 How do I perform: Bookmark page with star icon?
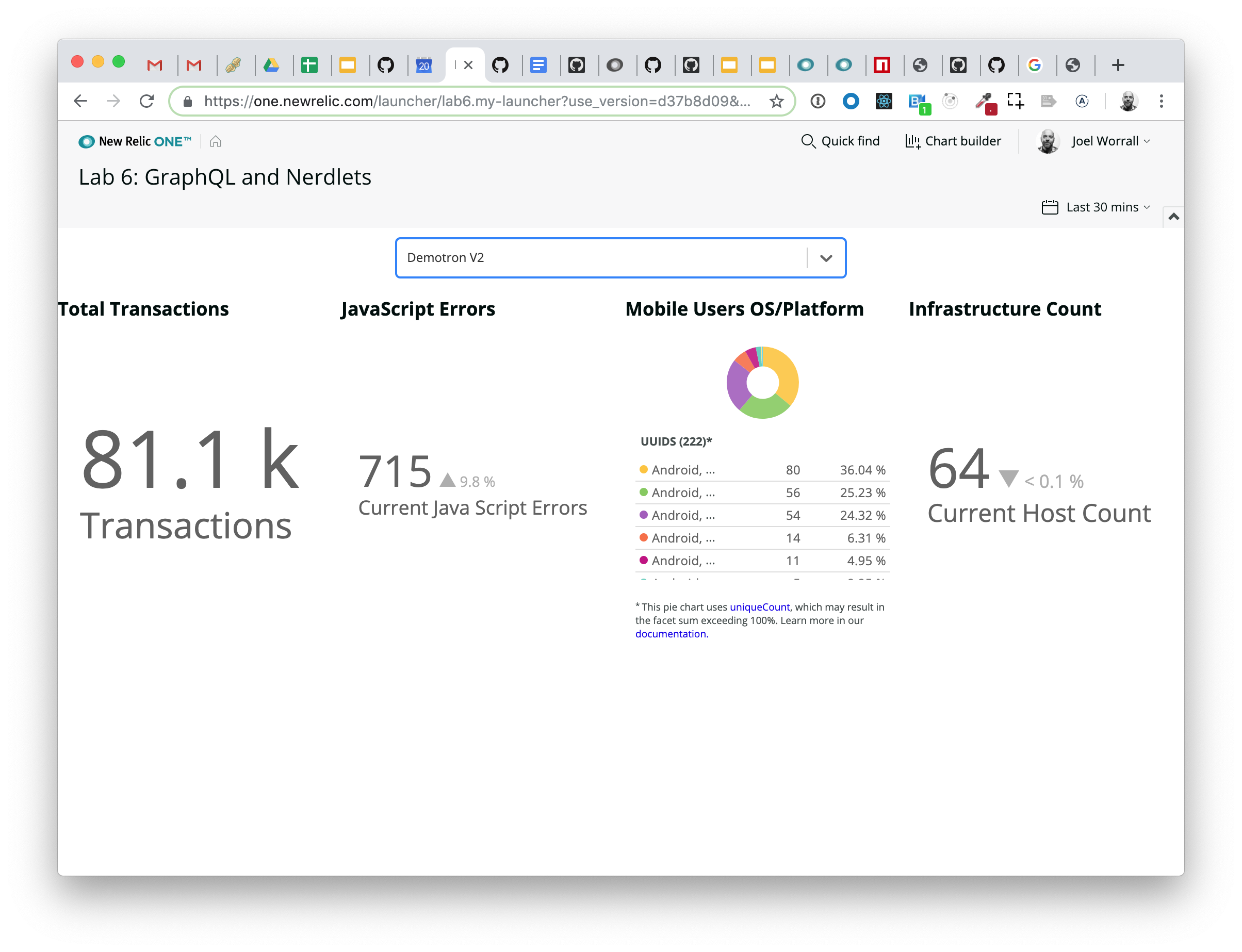776,102
